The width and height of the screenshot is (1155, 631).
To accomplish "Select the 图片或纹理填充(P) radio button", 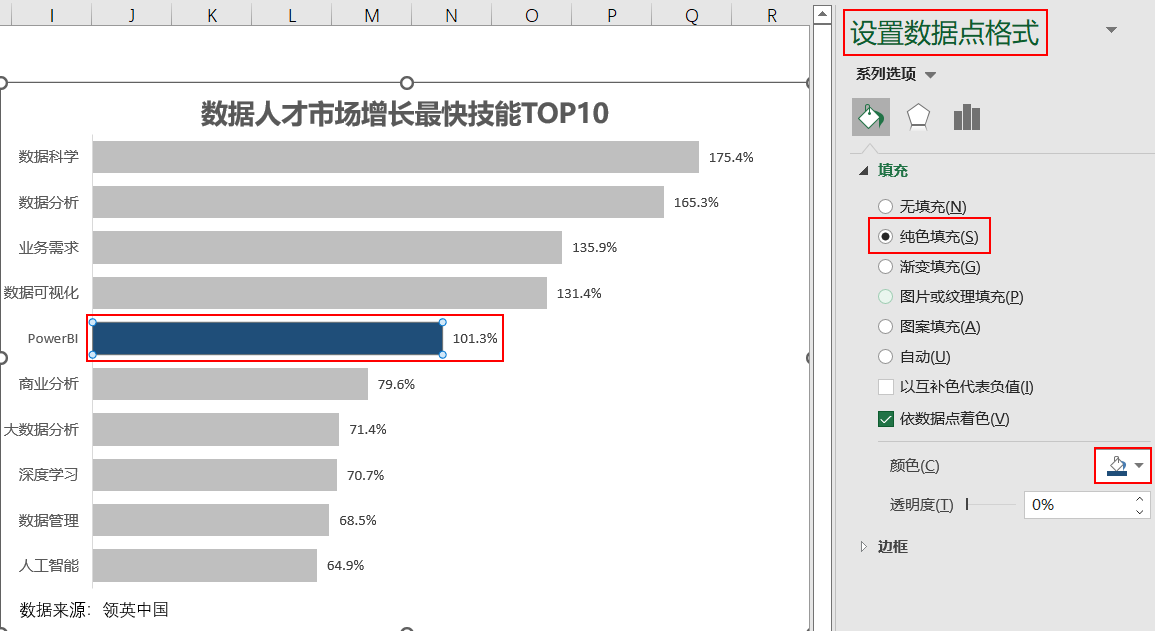I will [885, 297].
